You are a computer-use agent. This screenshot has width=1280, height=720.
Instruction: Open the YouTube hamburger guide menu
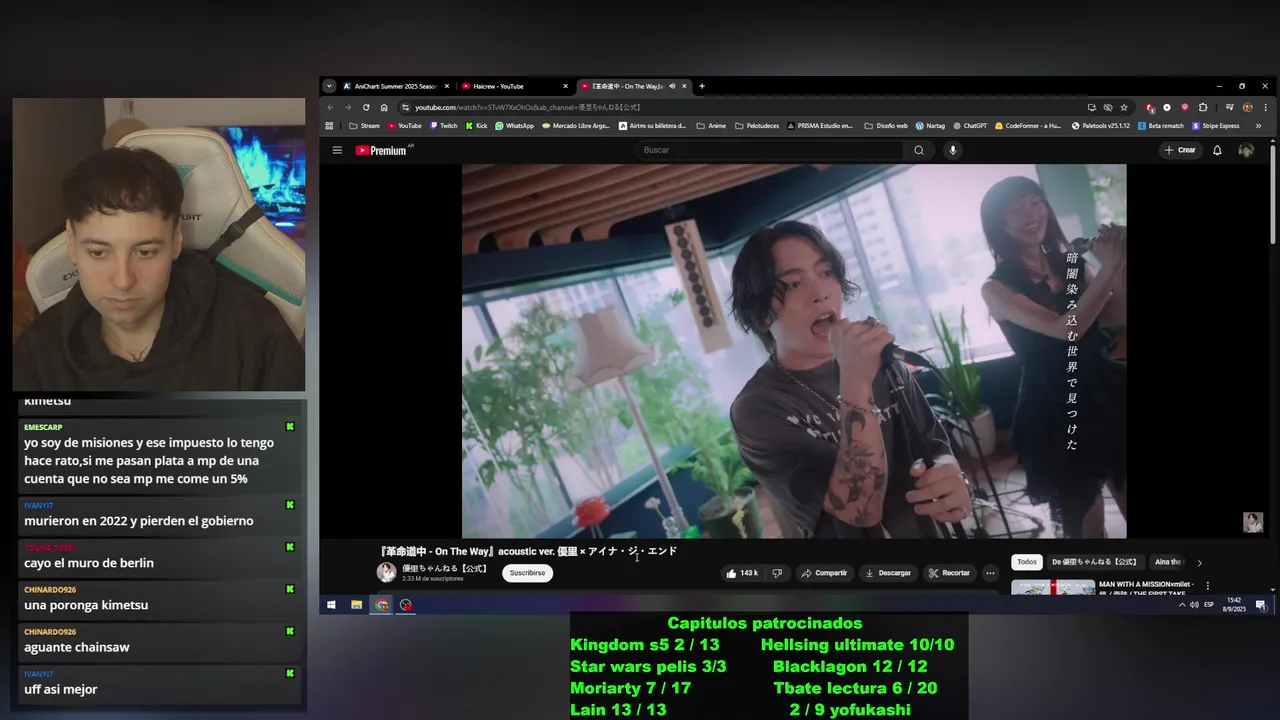(337, 150)
